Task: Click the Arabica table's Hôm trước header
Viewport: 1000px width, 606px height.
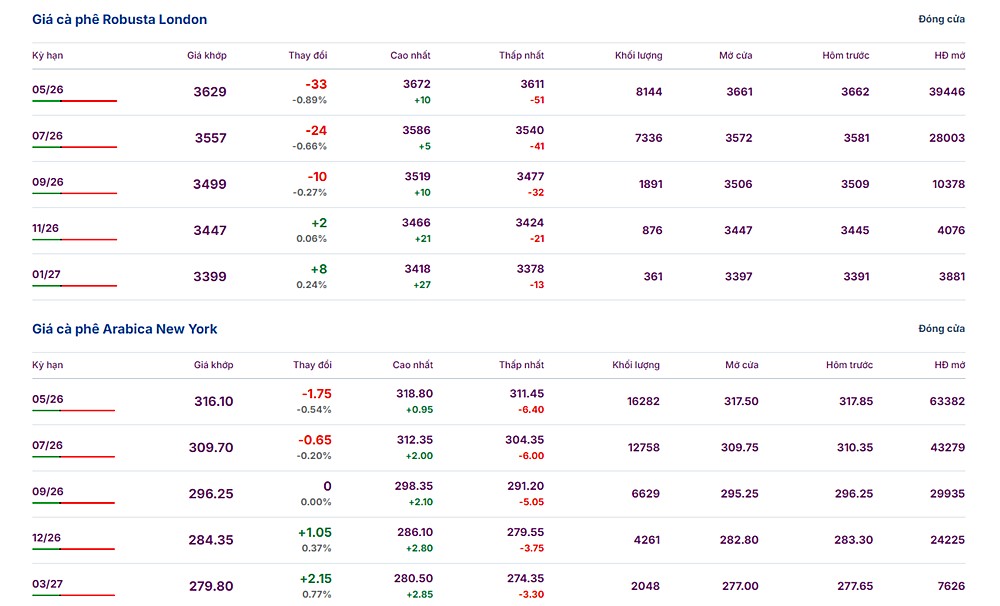Action: pyautogui.click(x=849, y=365)
